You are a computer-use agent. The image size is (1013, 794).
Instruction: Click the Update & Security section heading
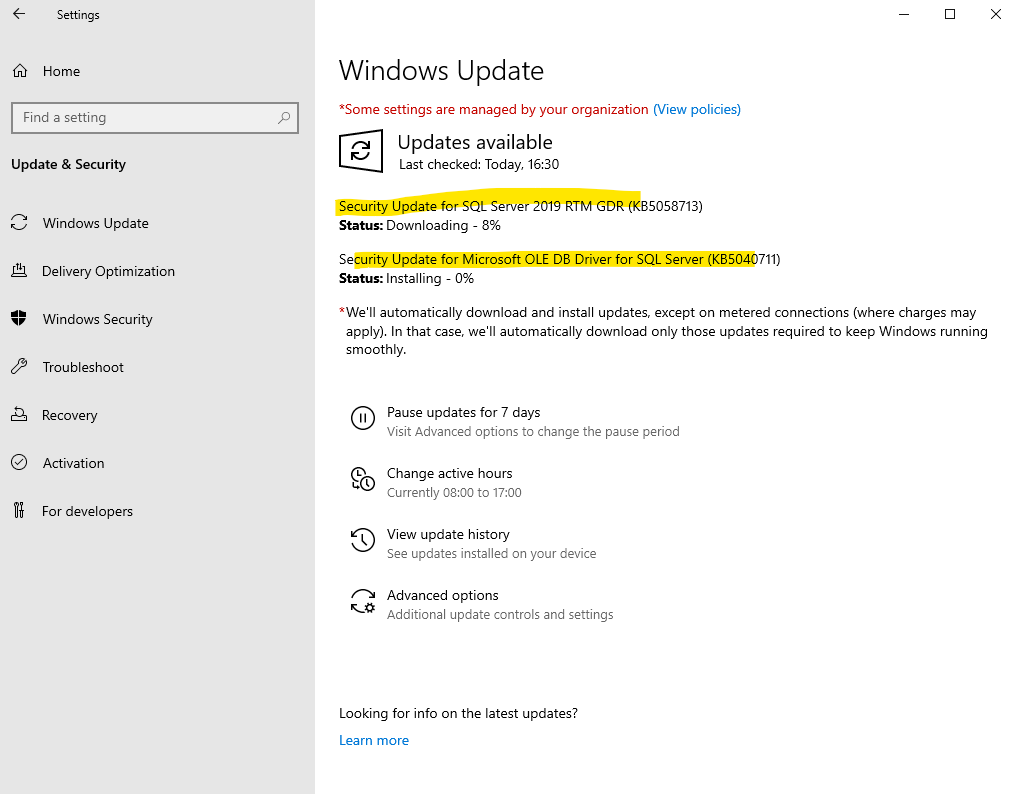pos(68,164)
